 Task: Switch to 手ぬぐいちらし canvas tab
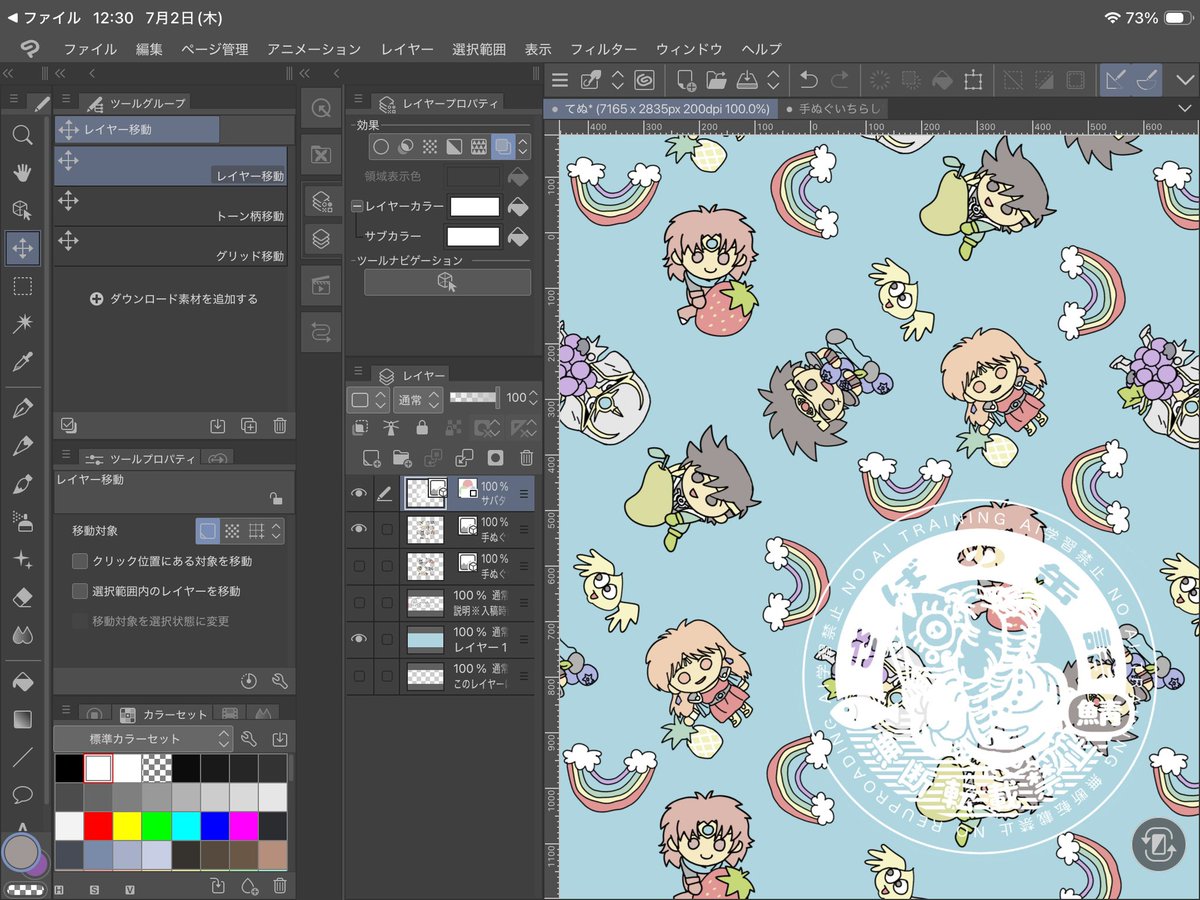(x=832, y=108)
